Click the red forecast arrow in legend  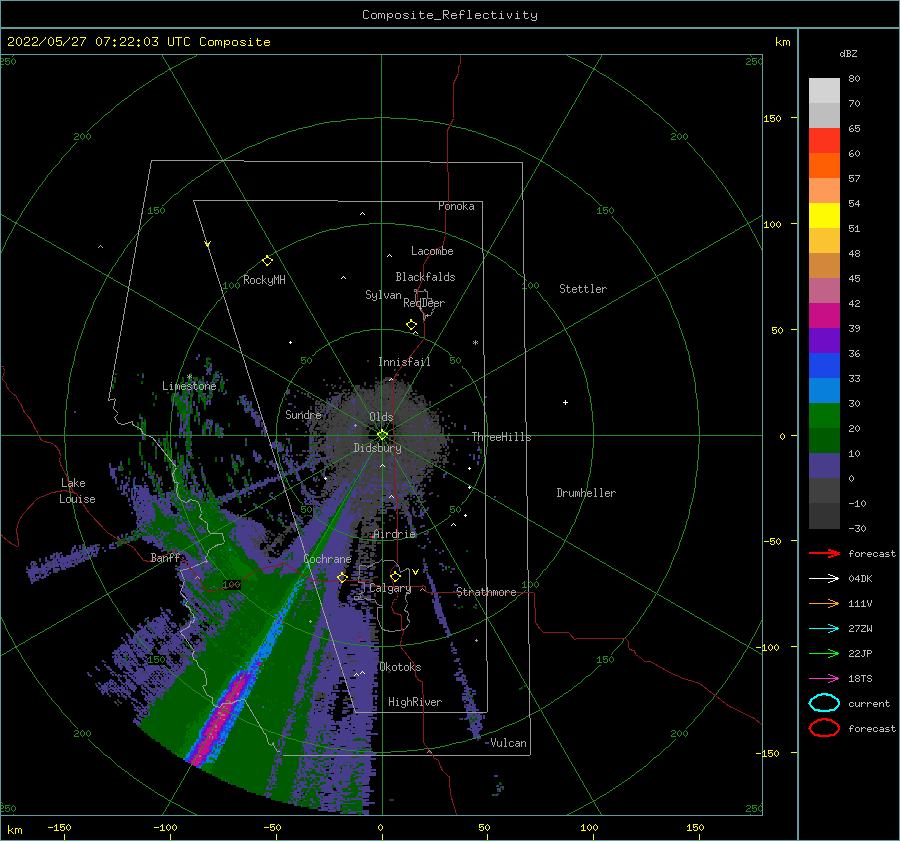point(824,553)
